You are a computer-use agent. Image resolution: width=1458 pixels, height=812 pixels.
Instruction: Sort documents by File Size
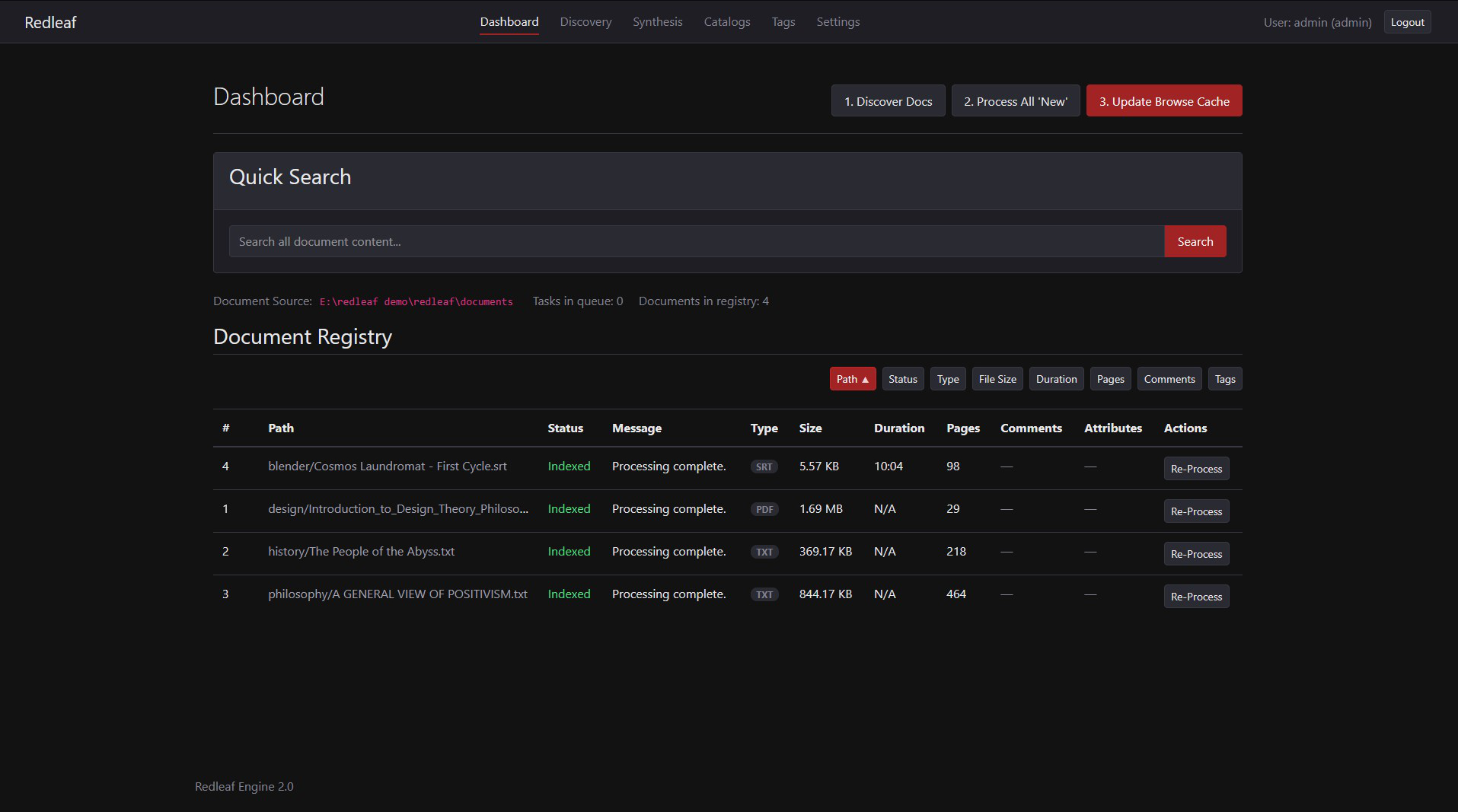(997, 379)
